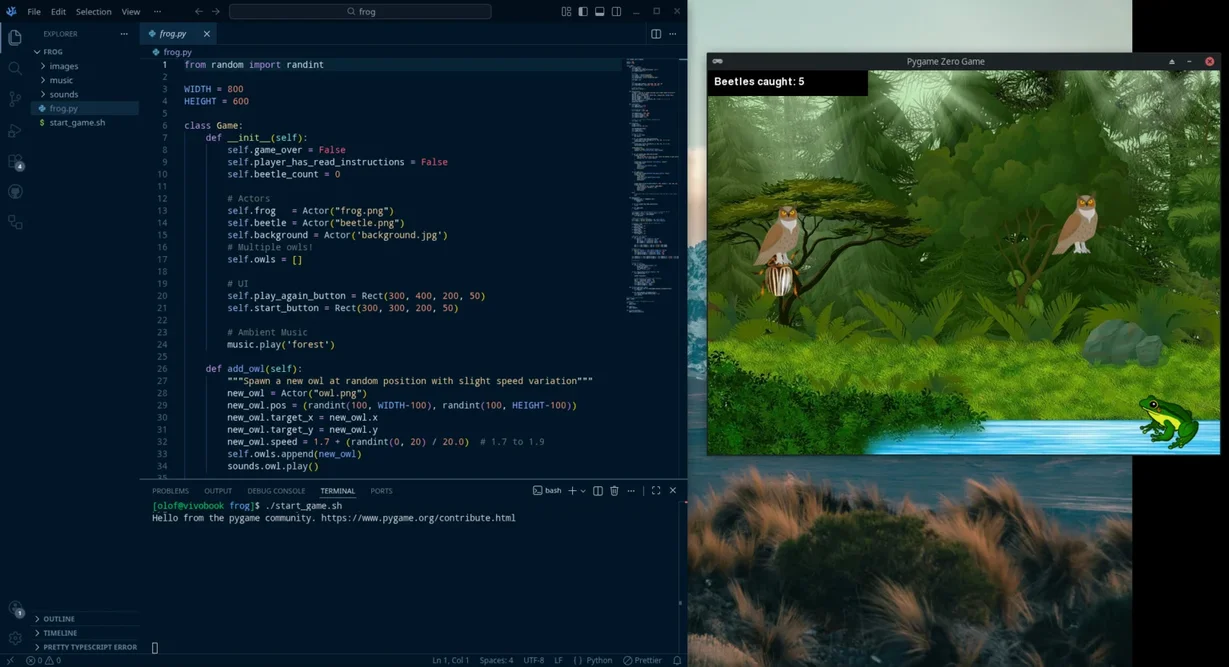Viewport: 1229px width, 667px height.
Task: Click the UTF-8 encoding indicator
Action: tap(534, 660)
